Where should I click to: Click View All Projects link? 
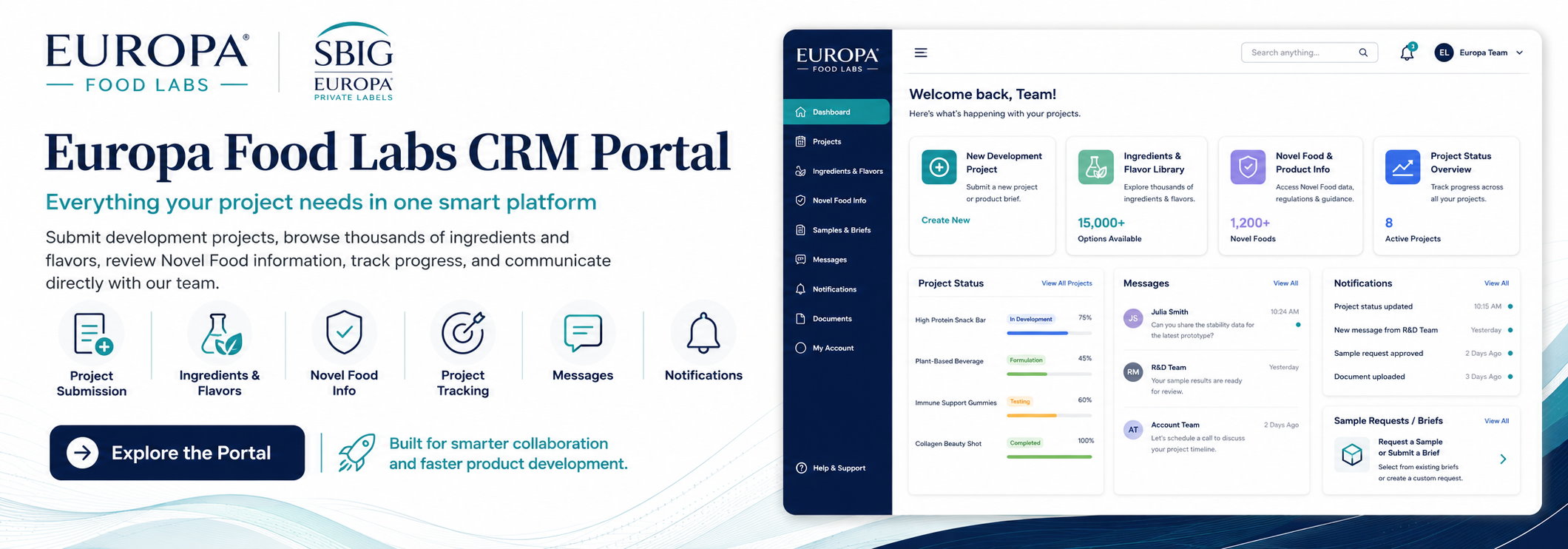1067,283
